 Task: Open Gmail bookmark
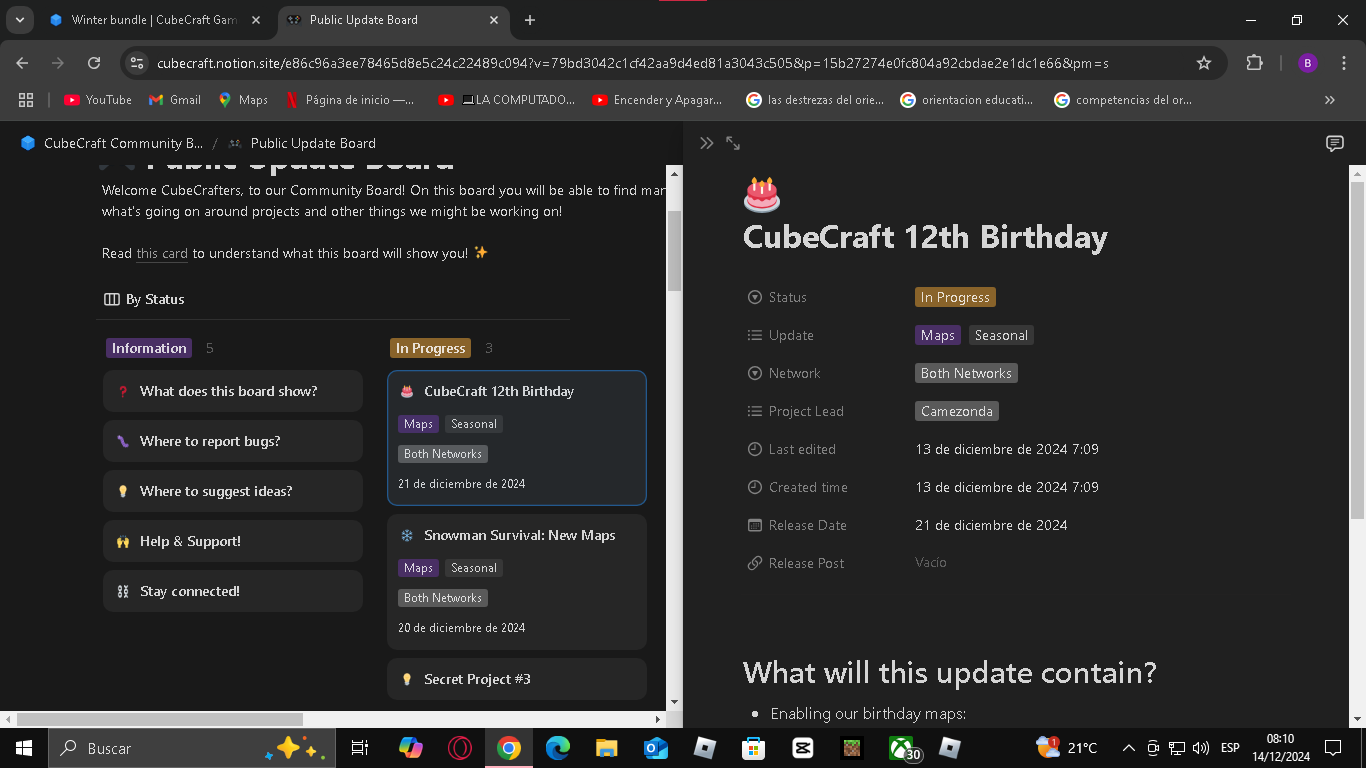pos(175,100)
